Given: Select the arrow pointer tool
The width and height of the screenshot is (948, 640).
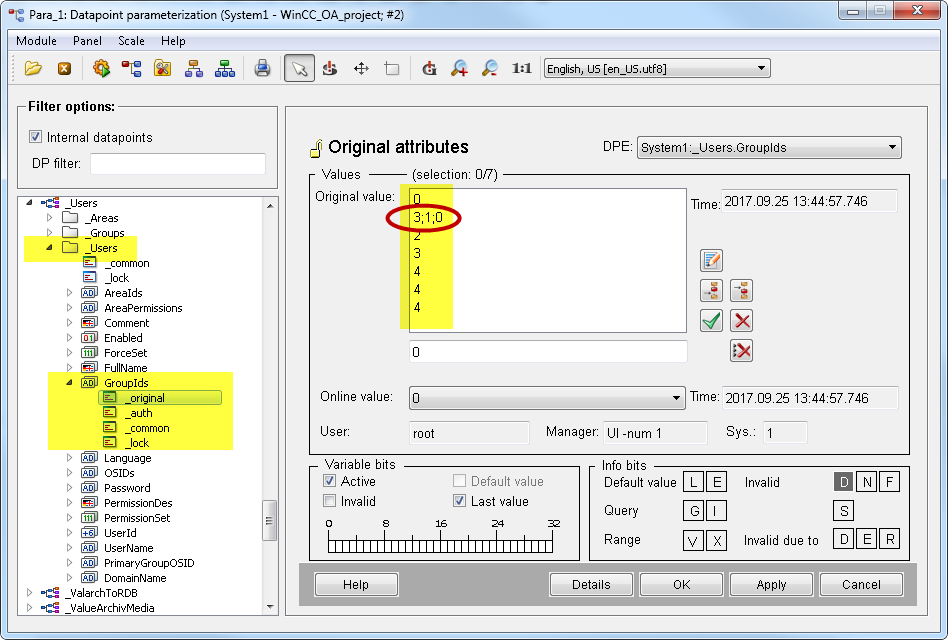Looking at the screenshot, I should (x=298, y=69).
